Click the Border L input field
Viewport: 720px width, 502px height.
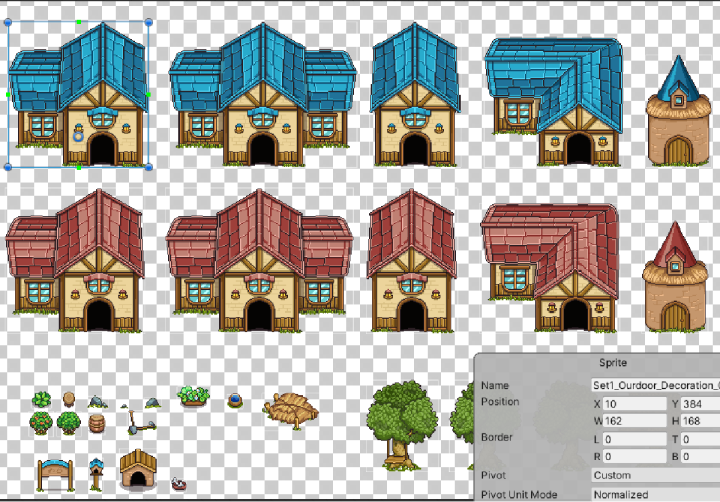point(631,439)
